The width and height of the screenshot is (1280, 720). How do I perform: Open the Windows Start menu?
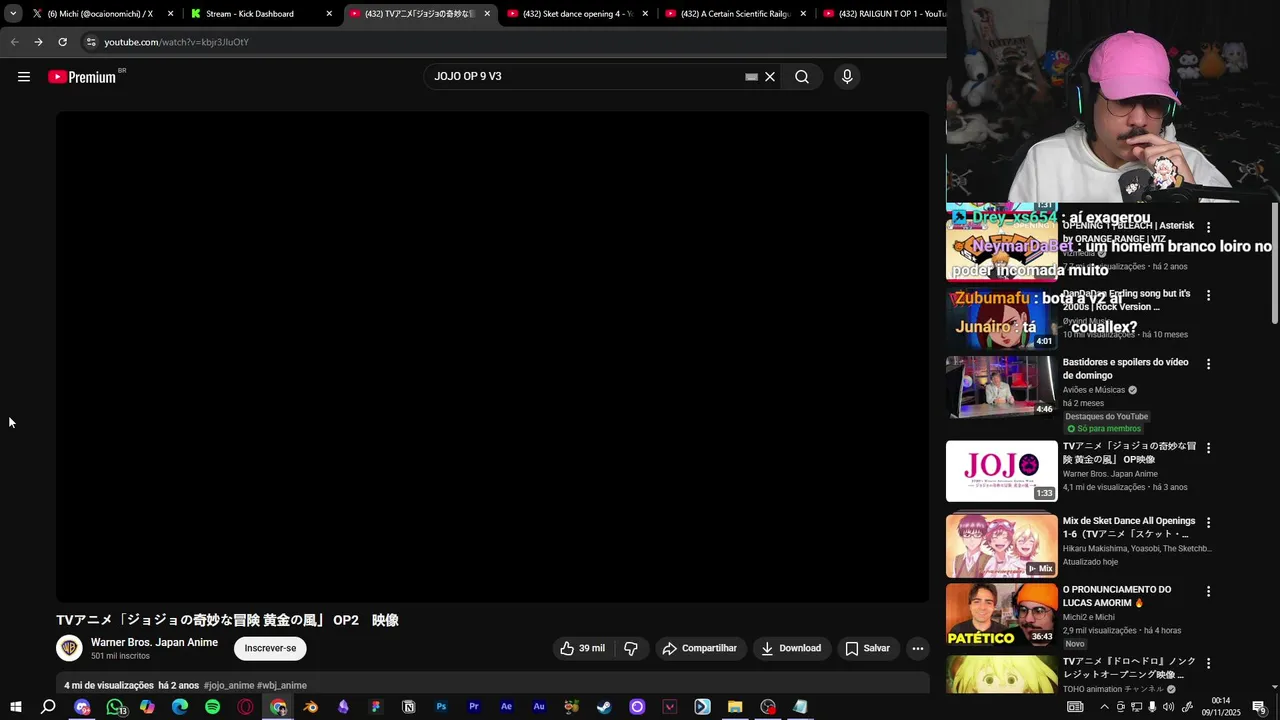click(x=15, y=707)
